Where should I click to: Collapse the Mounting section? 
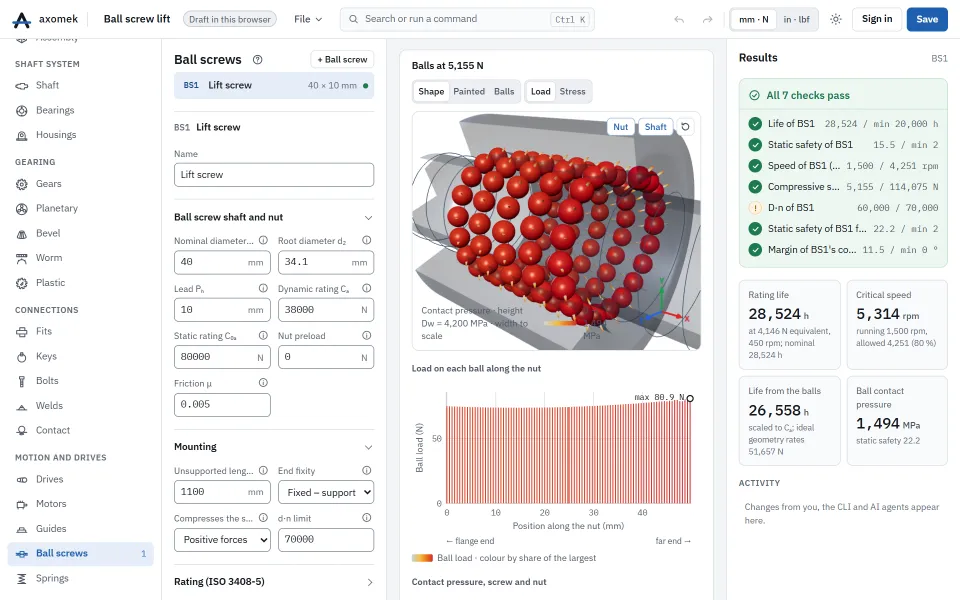click(369, 447)
